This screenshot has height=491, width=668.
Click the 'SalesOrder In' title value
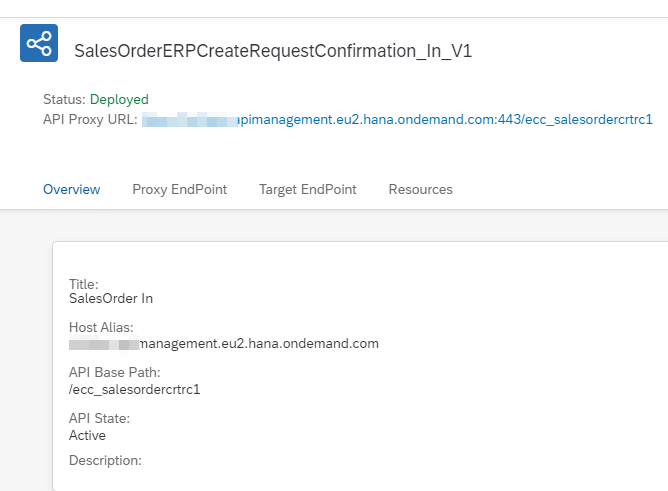click(110, 298)
